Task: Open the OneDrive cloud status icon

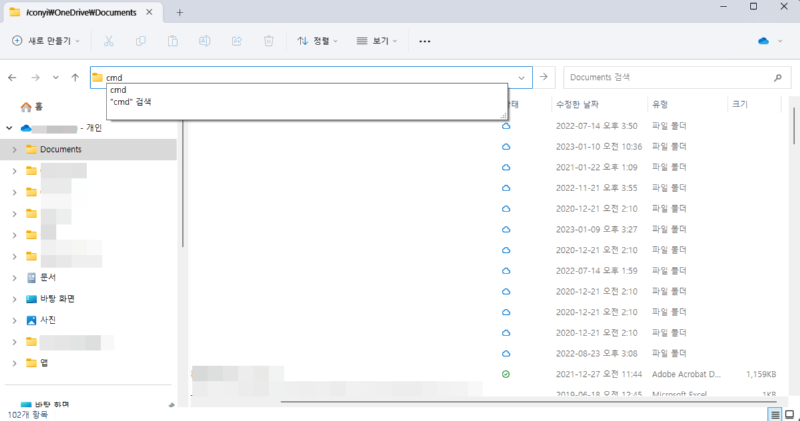Action: click(764, 41)
